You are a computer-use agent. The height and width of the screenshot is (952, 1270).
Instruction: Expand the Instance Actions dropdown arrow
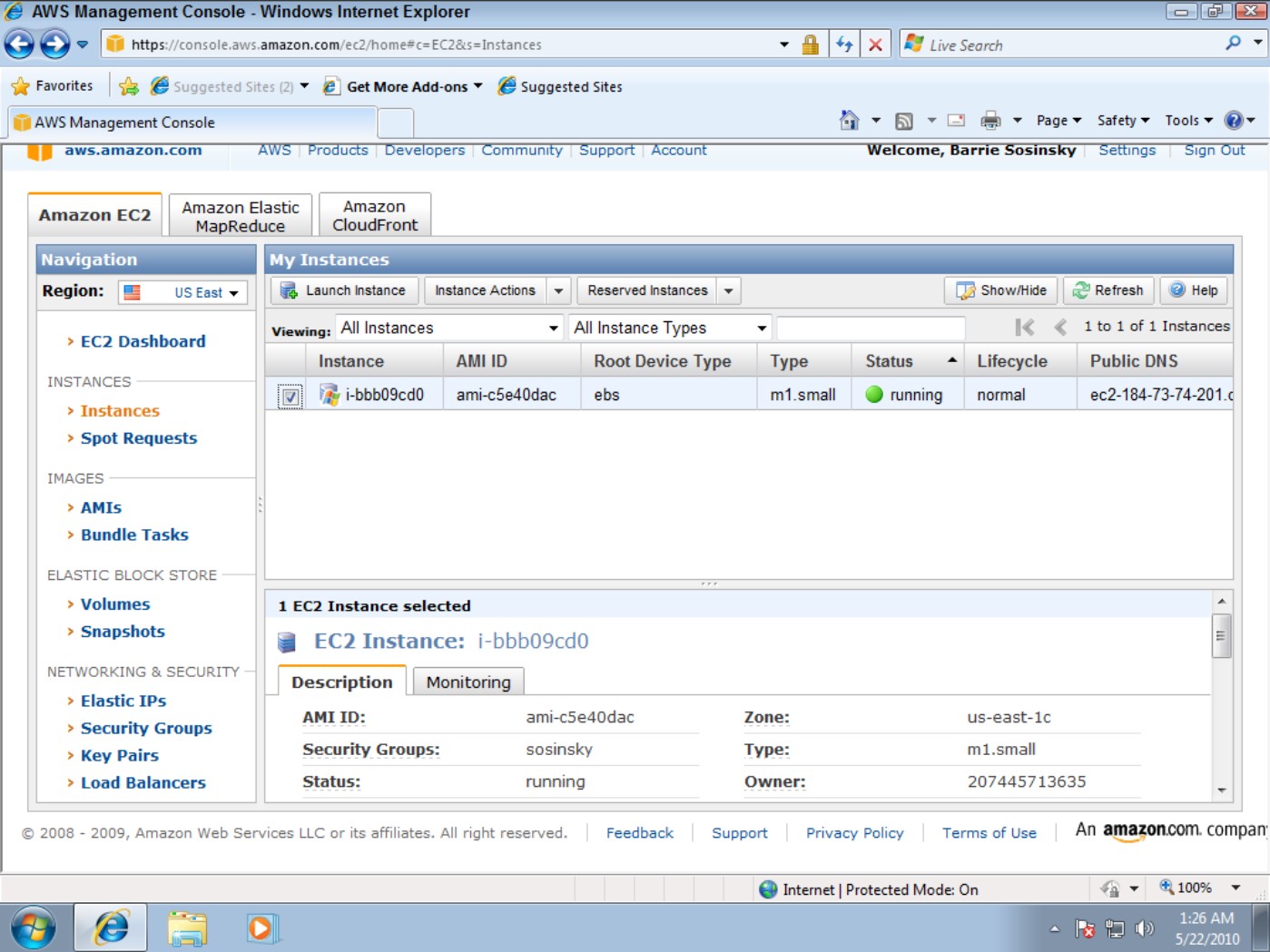(x=558, y=290)
